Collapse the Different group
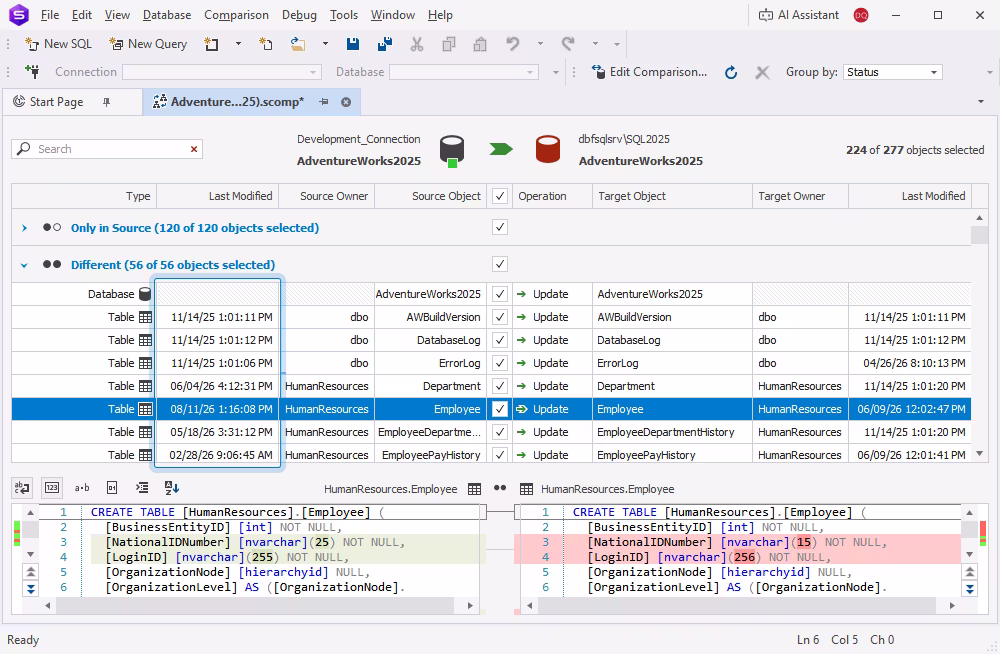Viewport: 1000px width, 654px height. tap(24, 265)
